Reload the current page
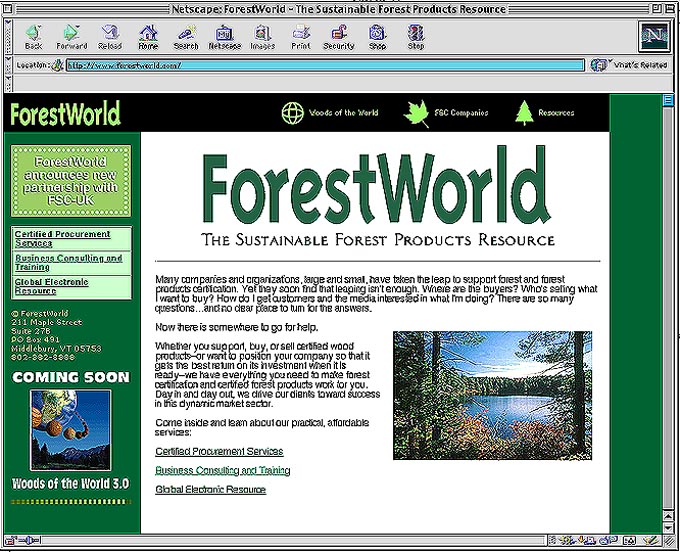This screenshot has height=552, width=680. [110, 37]
